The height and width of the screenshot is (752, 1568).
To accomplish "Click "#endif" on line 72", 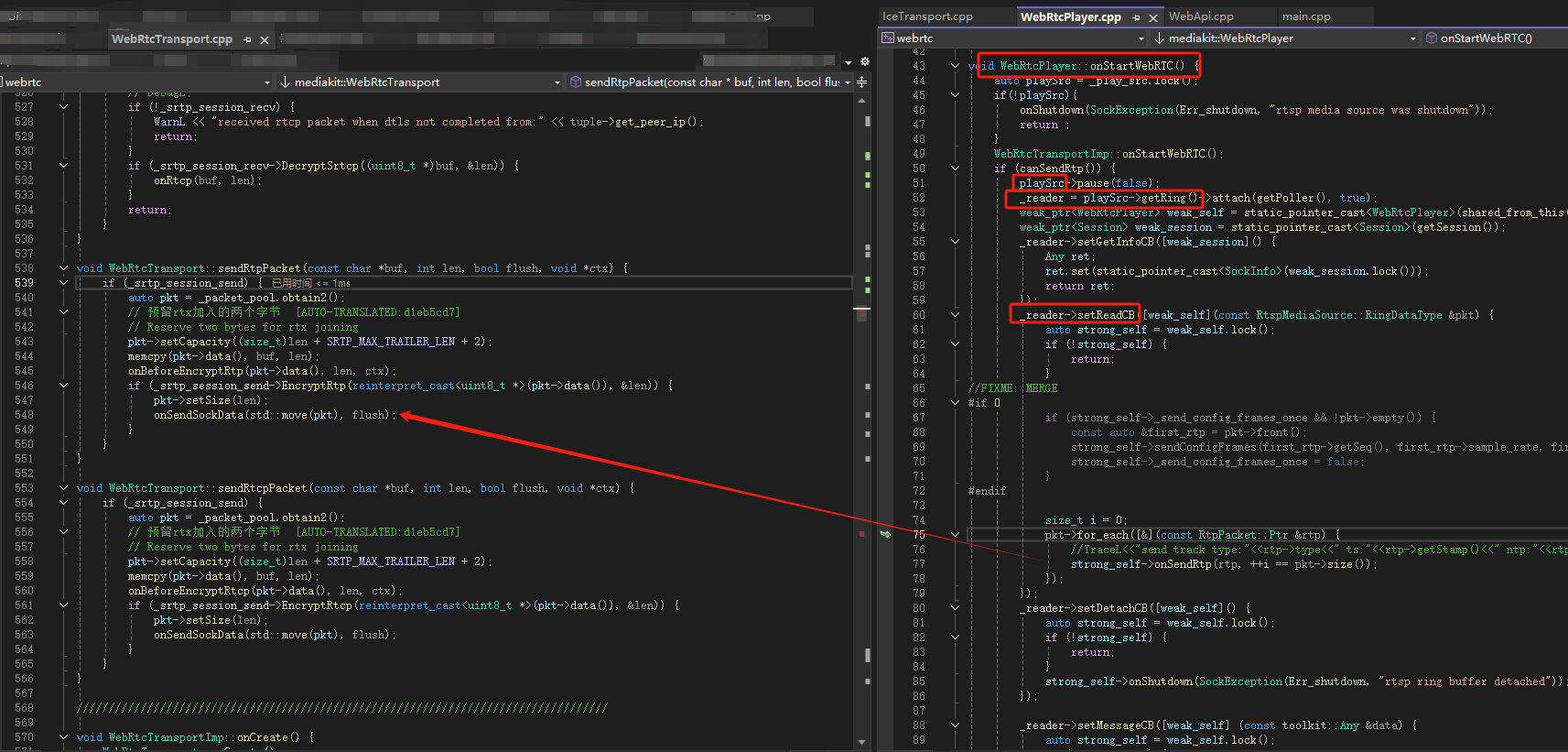I will tap(987, 491).
